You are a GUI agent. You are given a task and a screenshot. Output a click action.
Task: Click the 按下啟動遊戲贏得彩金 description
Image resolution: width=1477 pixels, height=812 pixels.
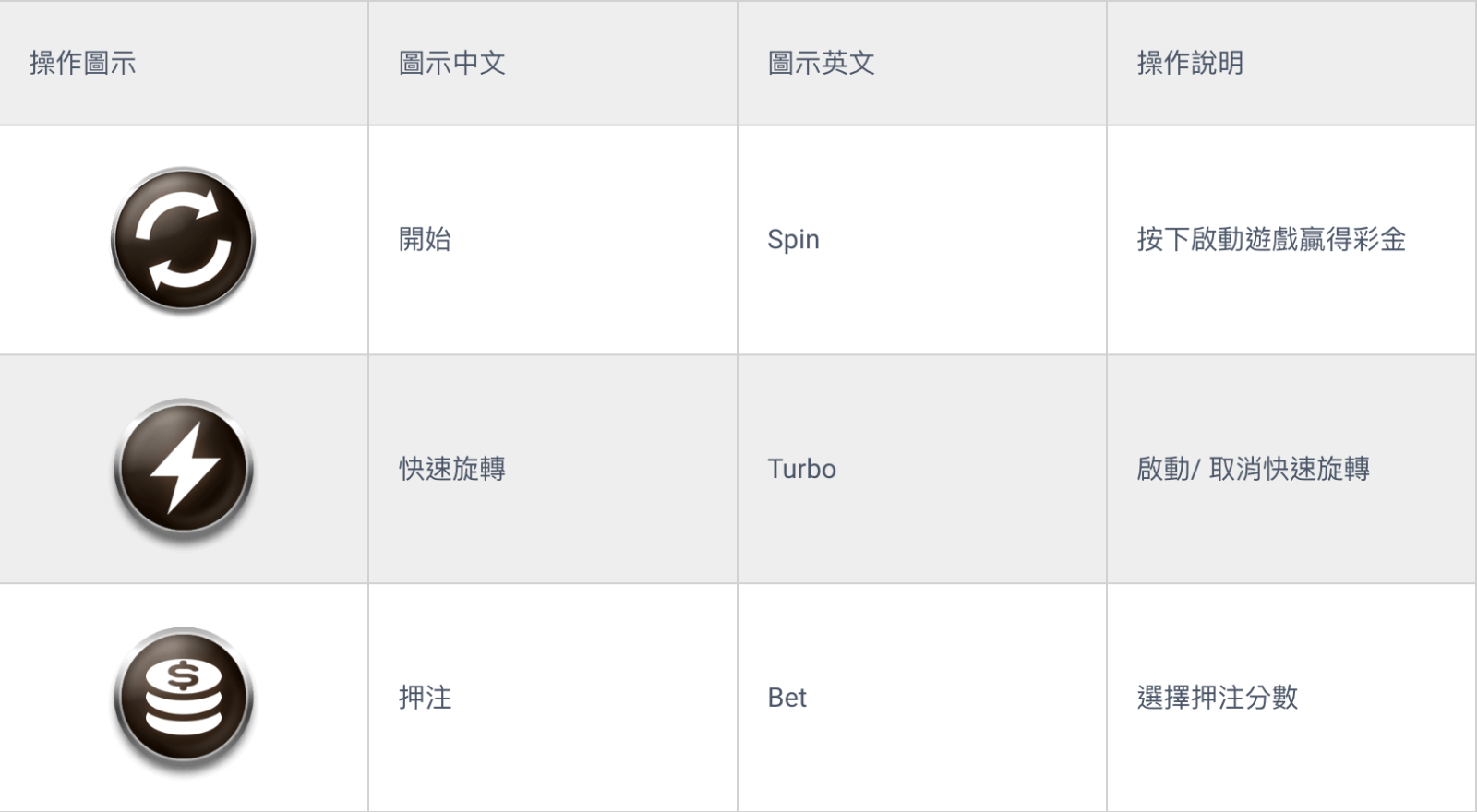click(x=1272, y=239)
